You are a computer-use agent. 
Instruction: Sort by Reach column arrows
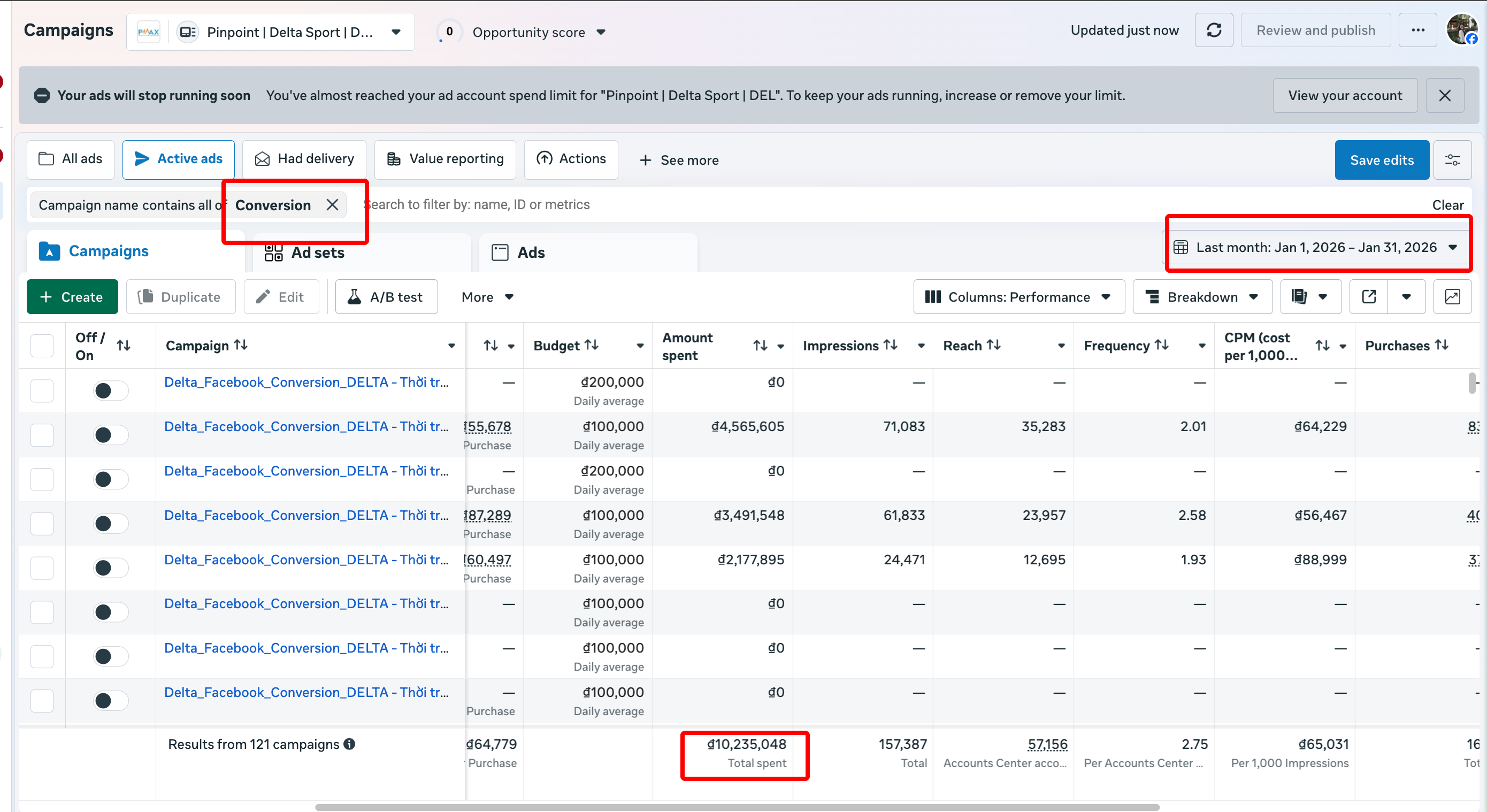pyautogui.click(x=993, y=345)
